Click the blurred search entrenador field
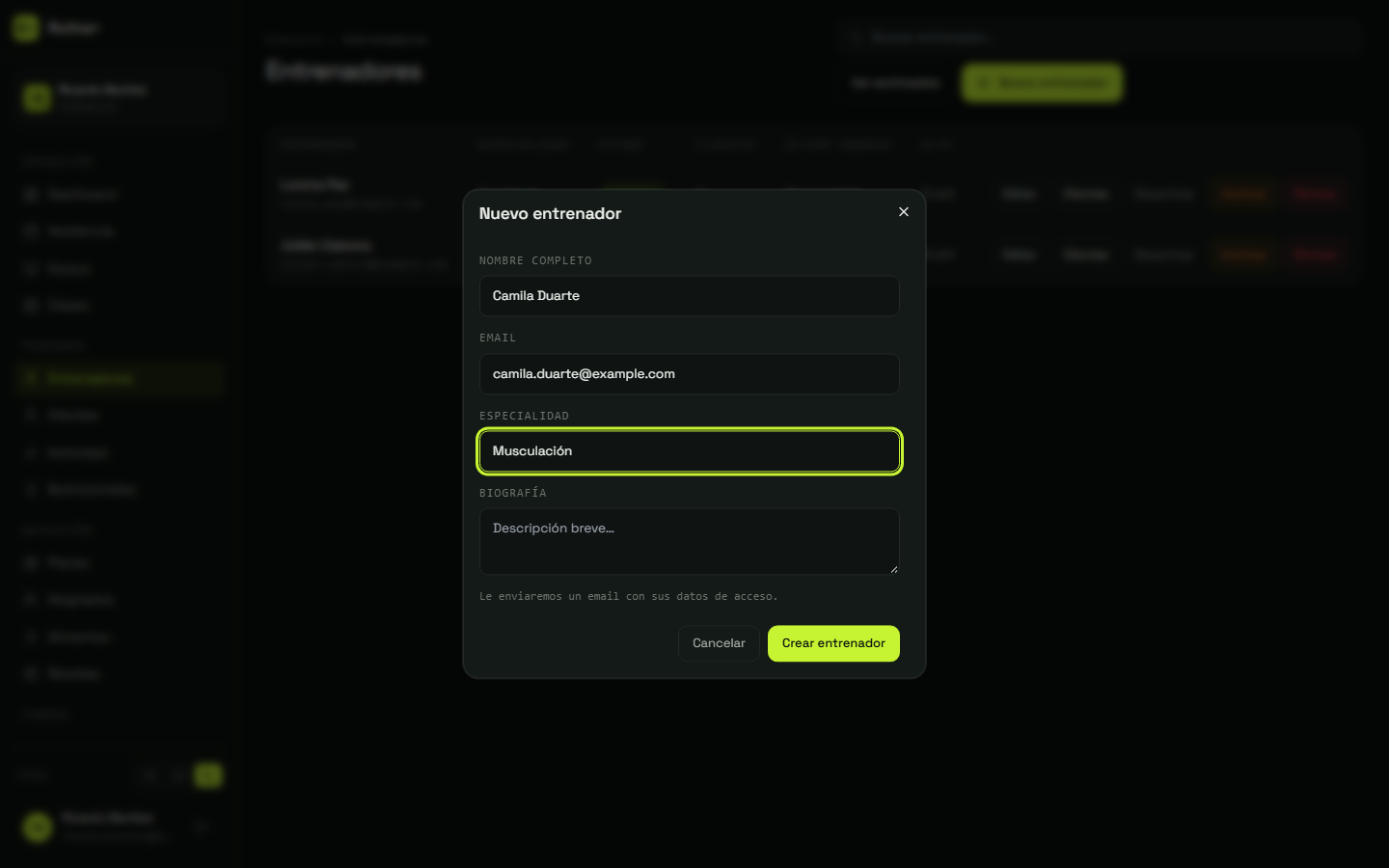 pyautogui.click(x=1100, y=38)
